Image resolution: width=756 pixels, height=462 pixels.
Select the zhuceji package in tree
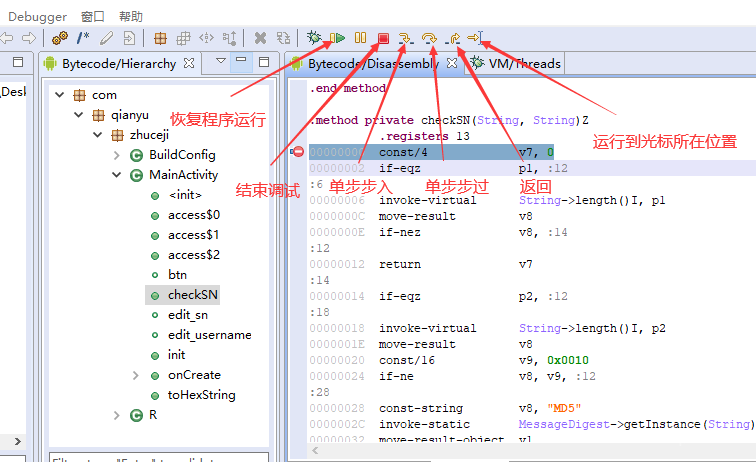[x=149, y=135]
